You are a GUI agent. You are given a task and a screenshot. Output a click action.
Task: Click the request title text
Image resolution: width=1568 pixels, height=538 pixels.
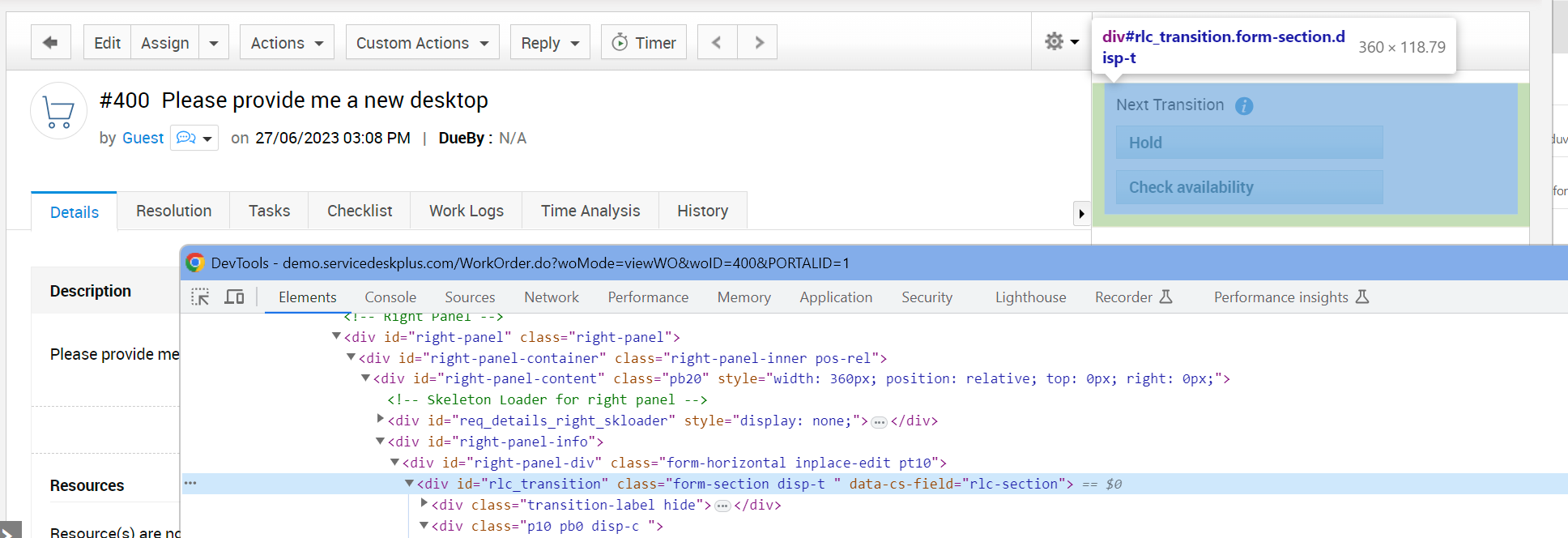325,100
